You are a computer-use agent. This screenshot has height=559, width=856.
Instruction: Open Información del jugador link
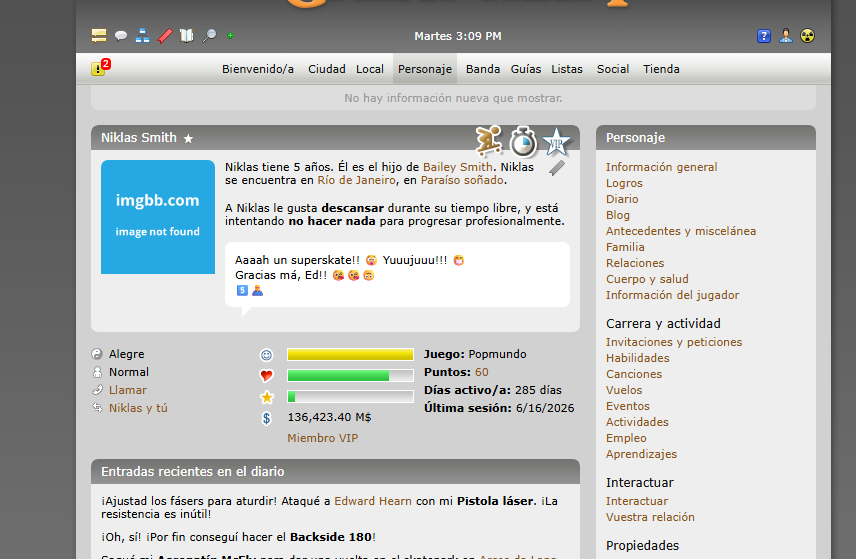672,295
